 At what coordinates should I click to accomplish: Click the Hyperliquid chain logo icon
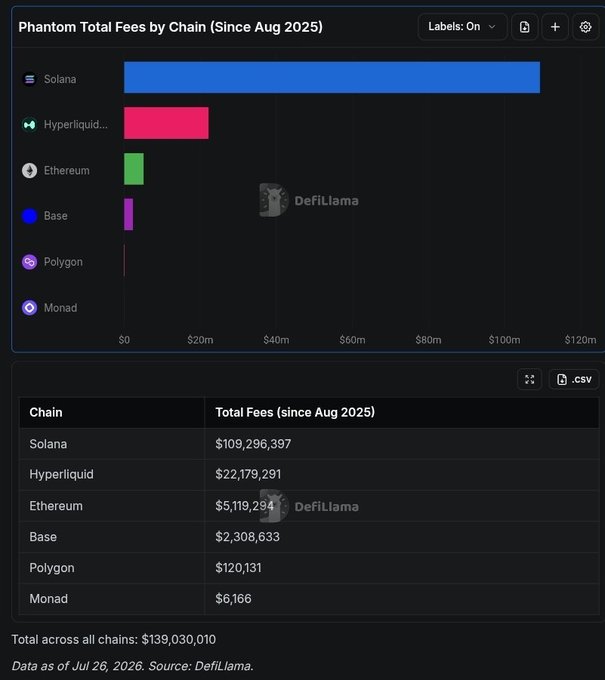(29, 125)
